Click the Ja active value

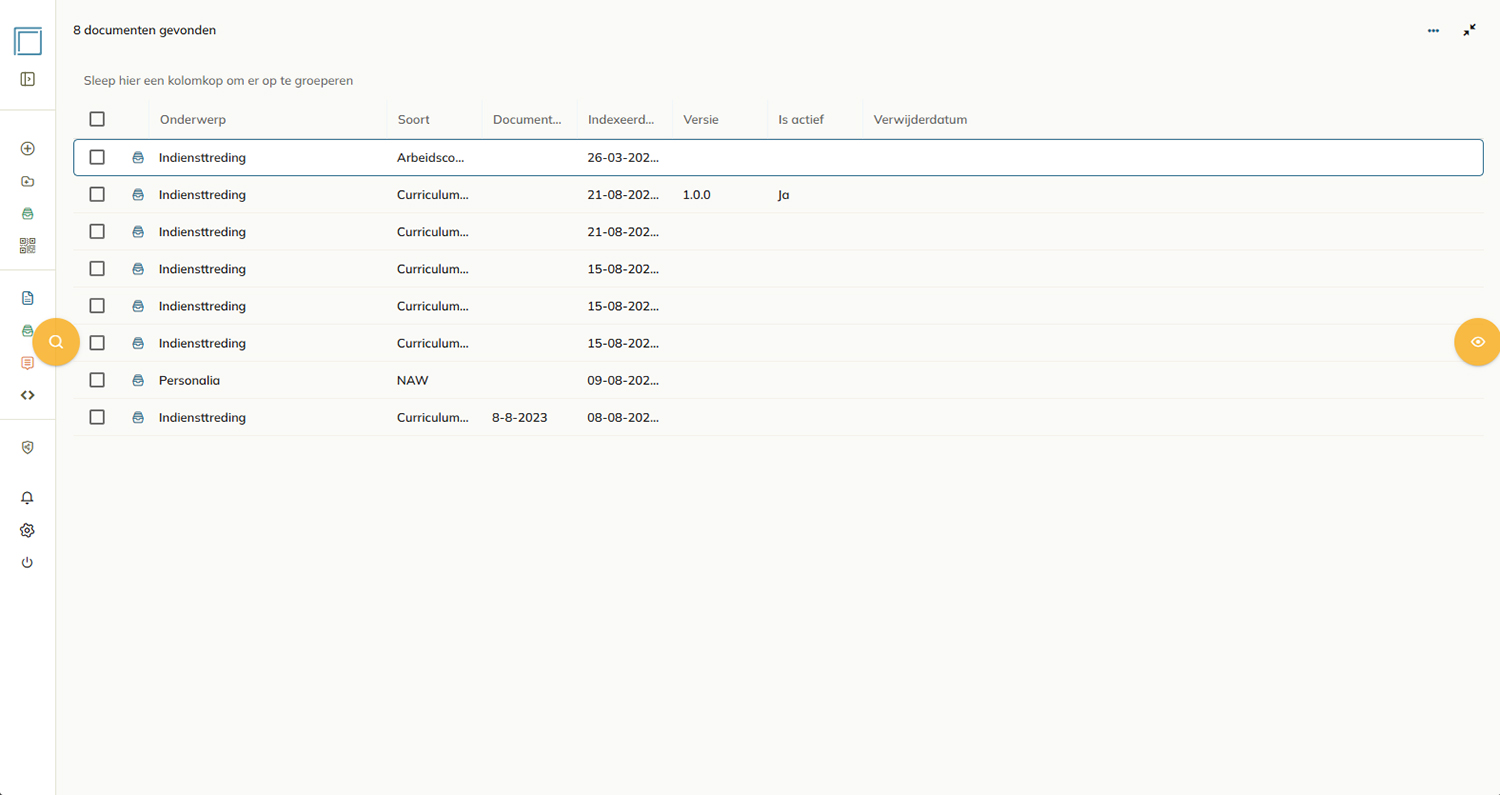click(784, 194)
